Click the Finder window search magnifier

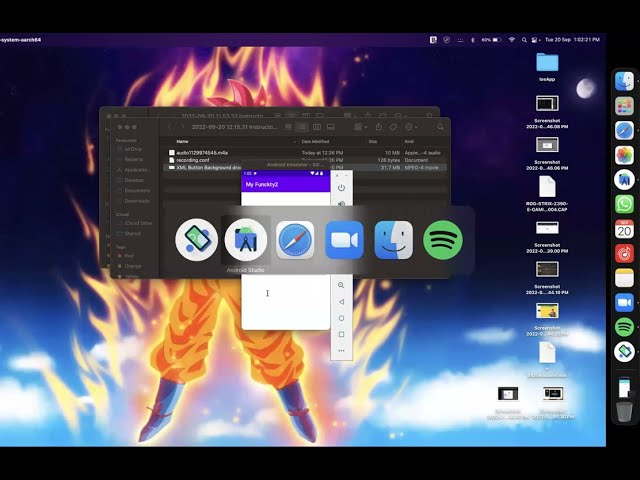click(440, 127)
